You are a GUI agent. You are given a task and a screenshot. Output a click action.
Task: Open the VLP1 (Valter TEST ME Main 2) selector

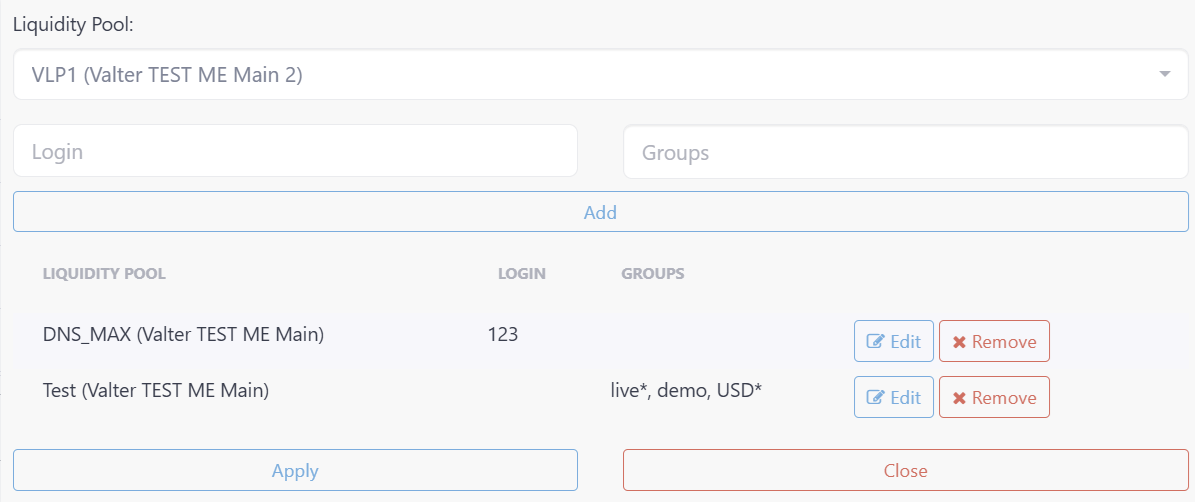pos(601,74)
